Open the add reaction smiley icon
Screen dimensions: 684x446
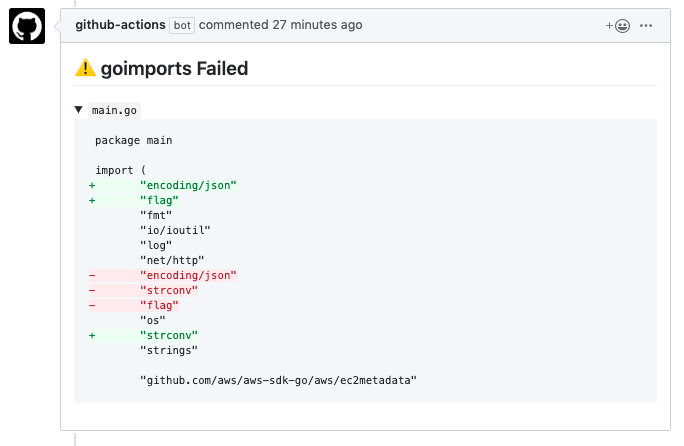point(619,25)
